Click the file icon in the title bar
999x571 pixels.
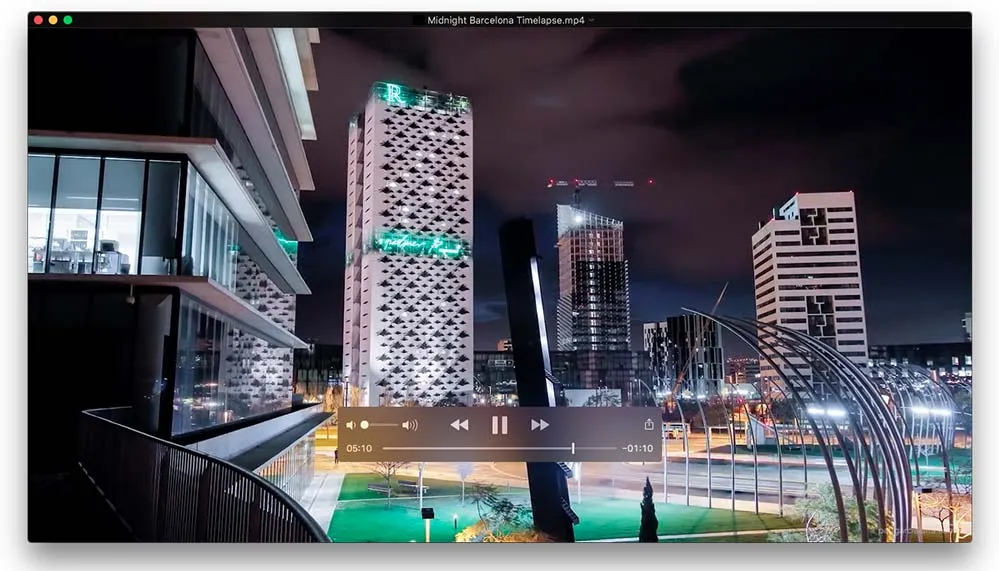coord(419,20)
